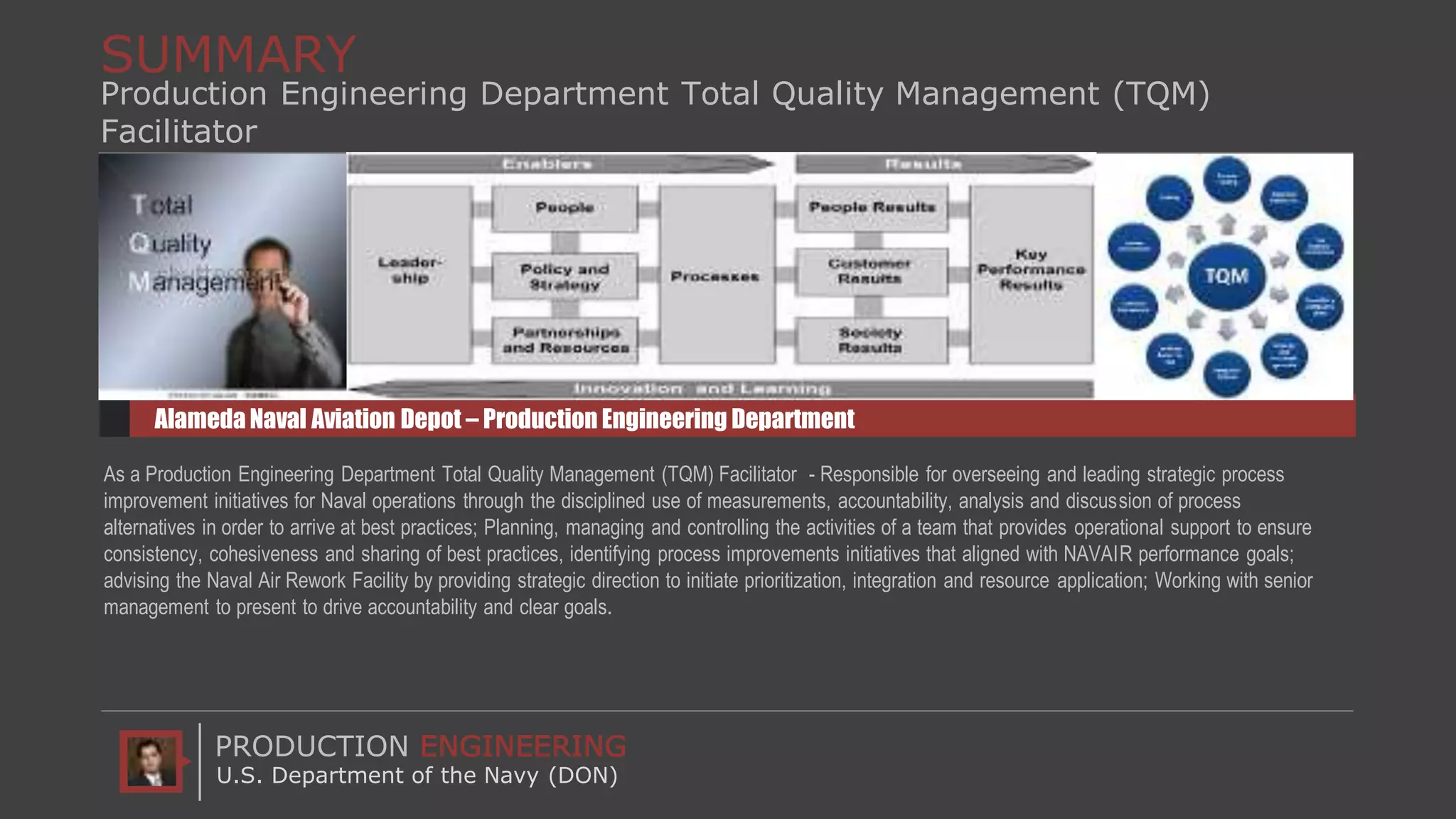The width and height of the screenshot is (1456, 819).
Task: Select the People box under Enablers
Action: click(x=564, y=208)
